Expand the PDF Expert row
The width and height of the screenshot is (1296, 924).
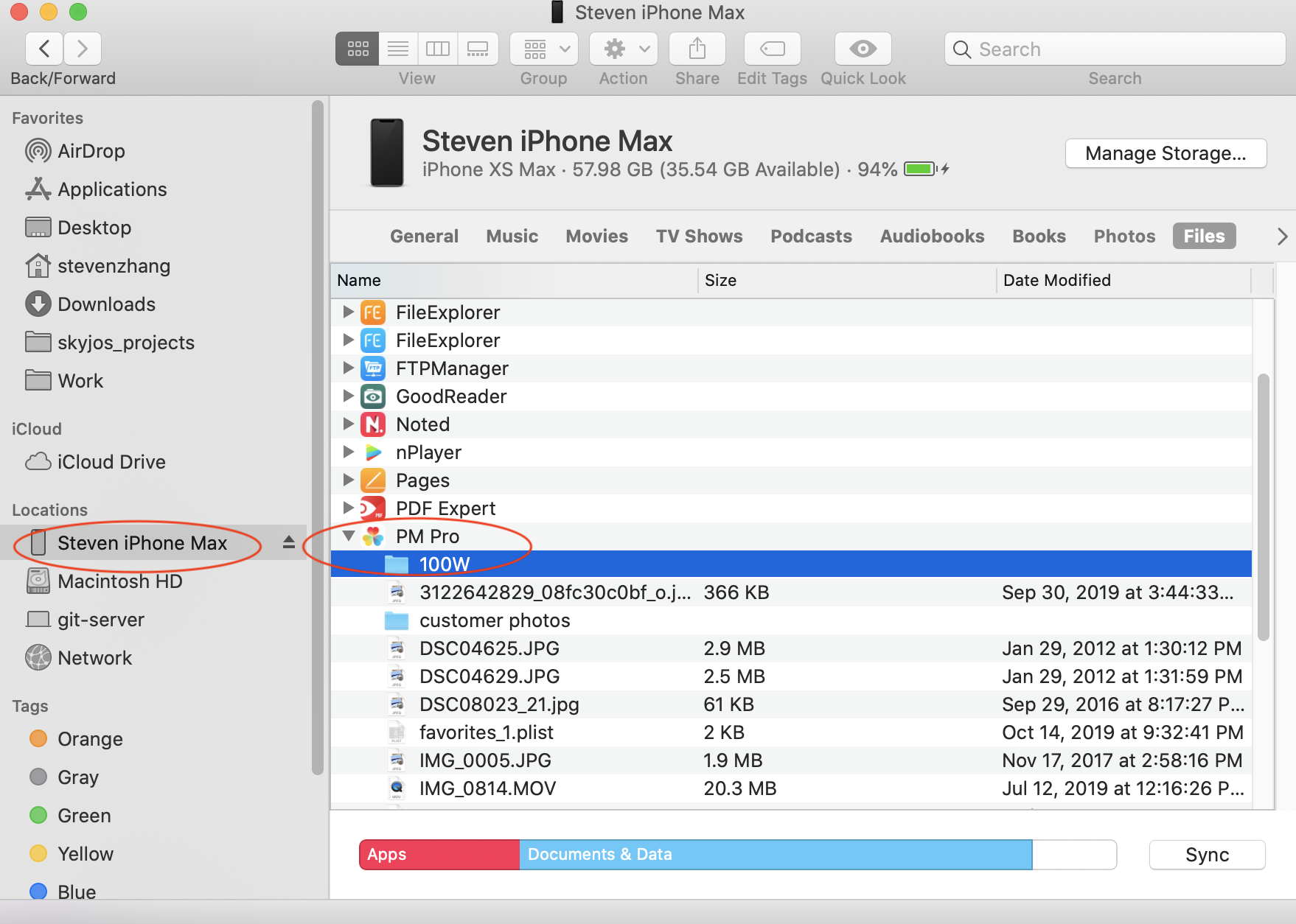click(348, 508)
